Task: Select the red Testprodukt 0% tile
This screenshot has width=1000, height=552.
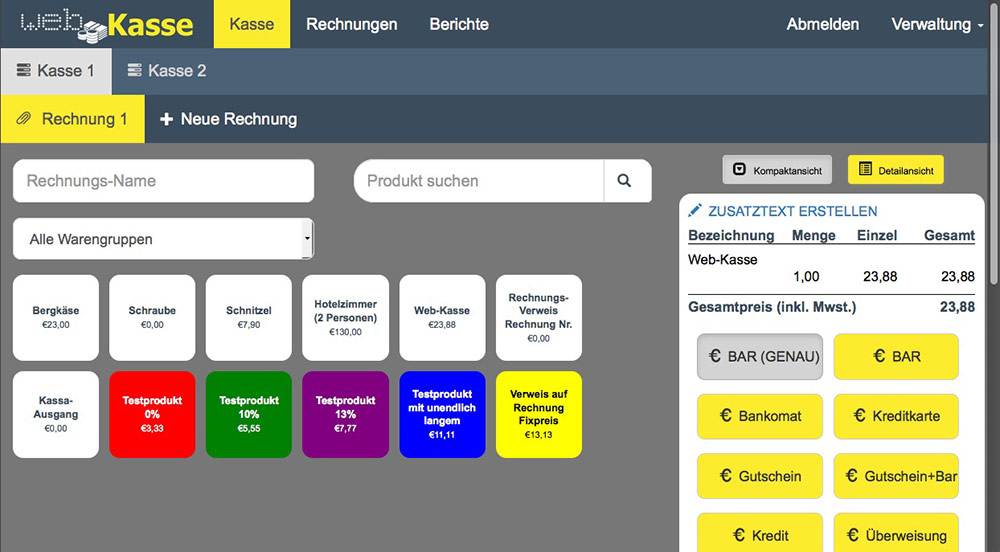Action: (x=152, y=414)
